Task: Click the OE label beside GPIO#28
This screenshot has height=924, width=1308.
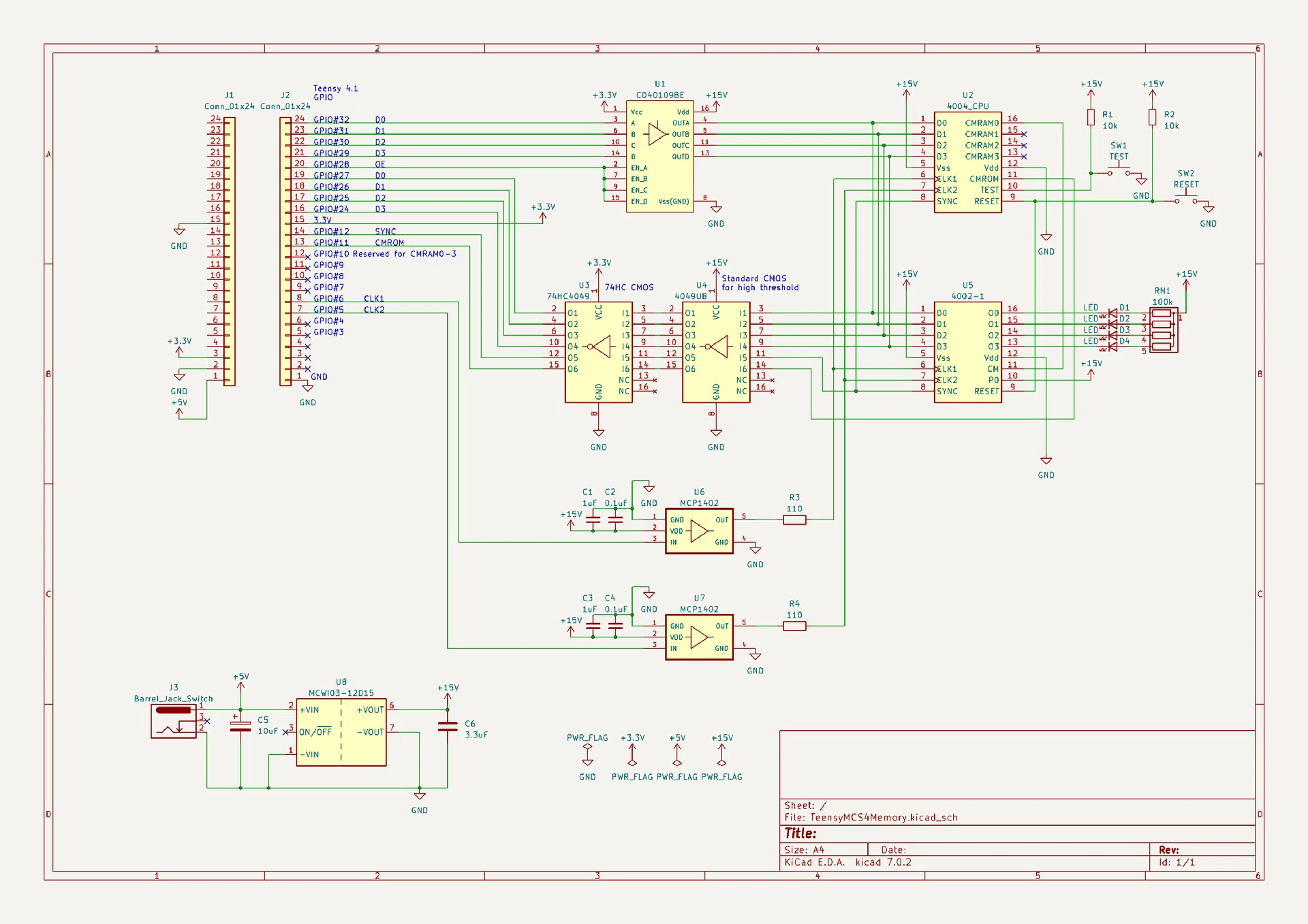Action: pyautogui.click(x=379, y=164)
